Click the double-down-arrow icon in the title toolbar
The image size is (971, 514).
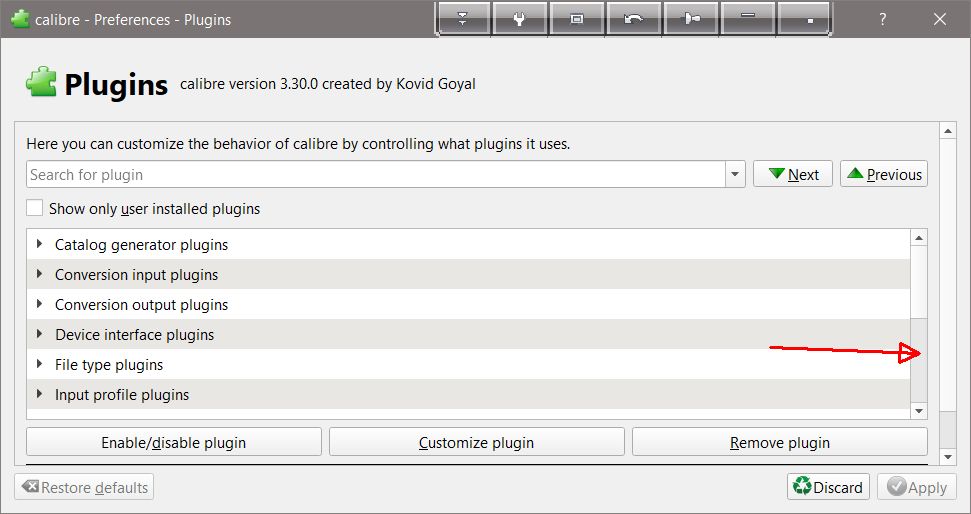462,19
